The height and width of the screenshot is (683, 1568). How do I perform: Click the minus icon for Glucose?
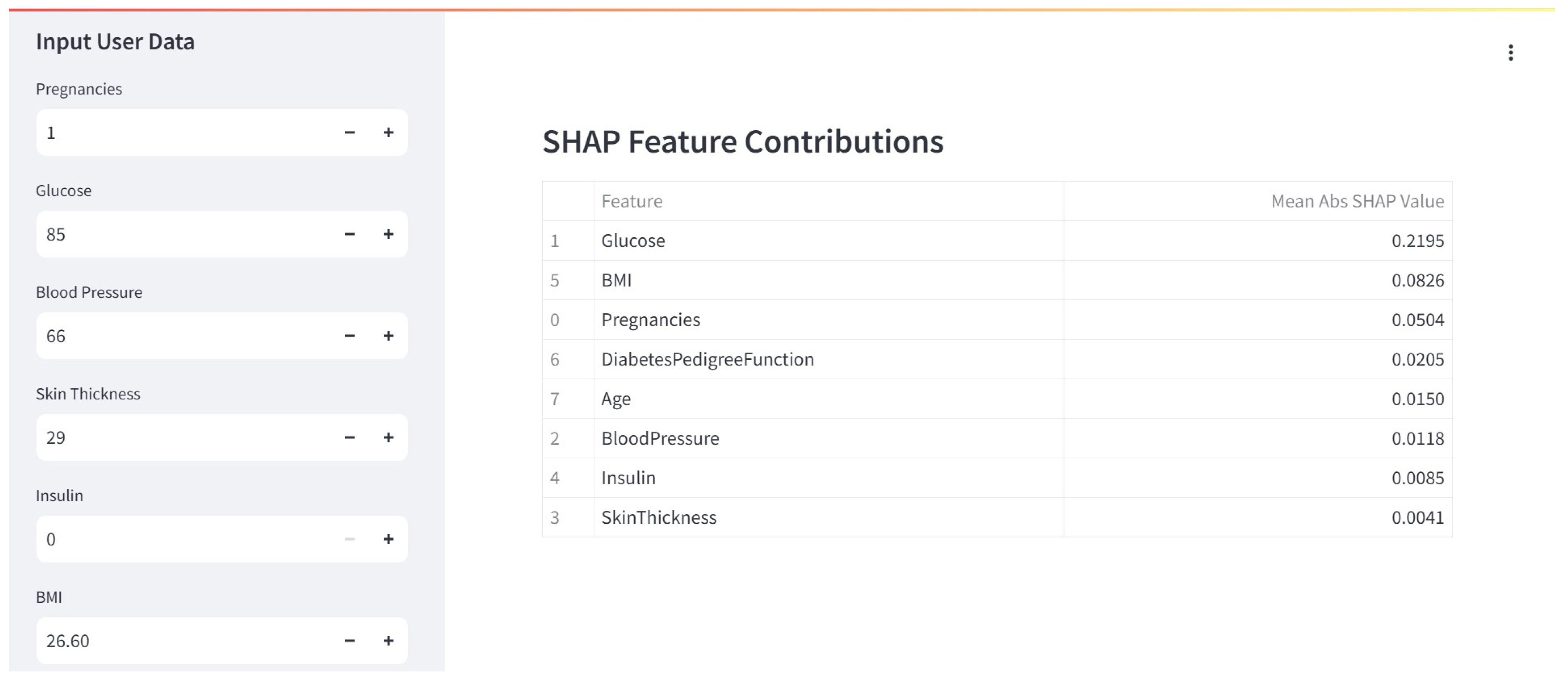coord(349,234)
